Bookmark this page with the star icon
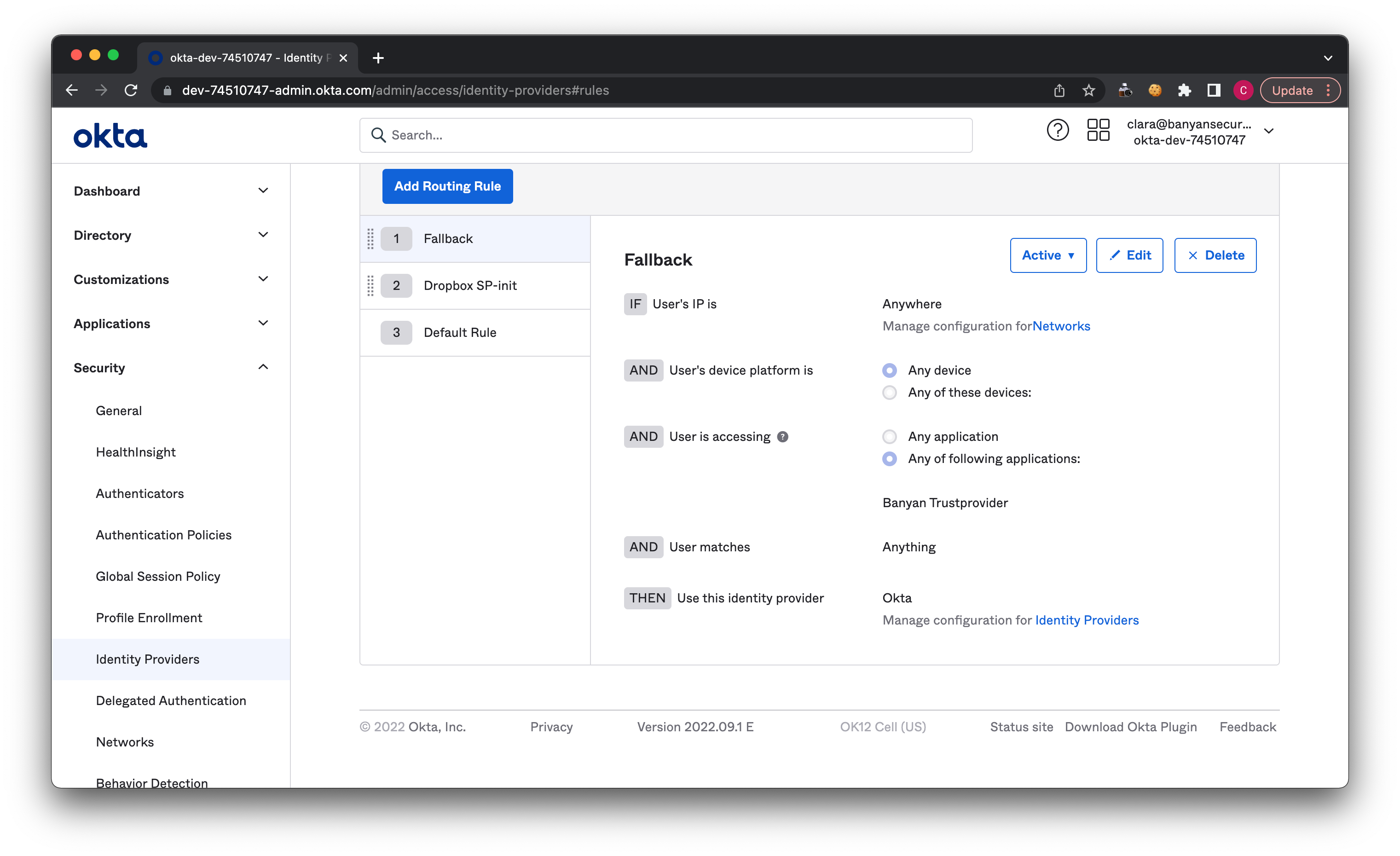 click(x=1088, y=90)
